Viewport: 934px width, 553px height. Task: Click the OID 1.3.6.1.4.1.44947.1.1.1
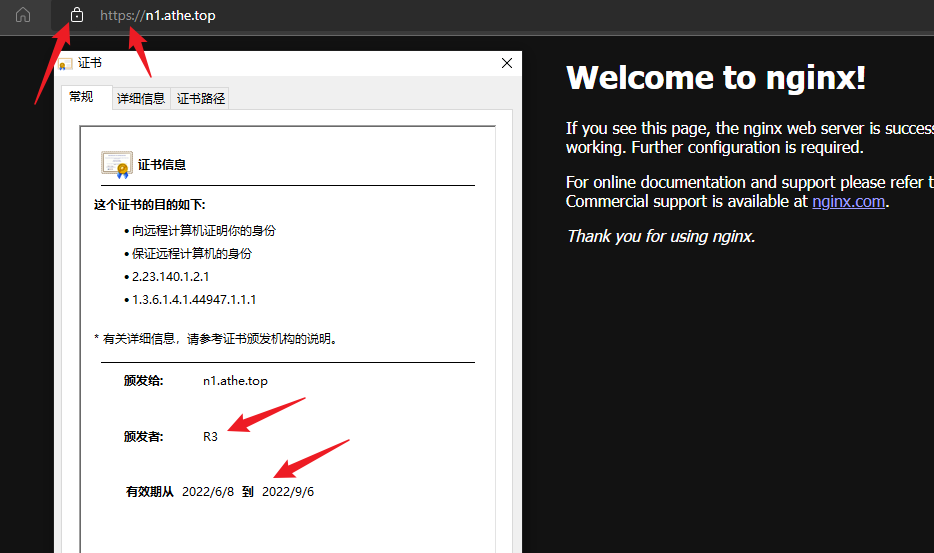(x=194, y=300)
